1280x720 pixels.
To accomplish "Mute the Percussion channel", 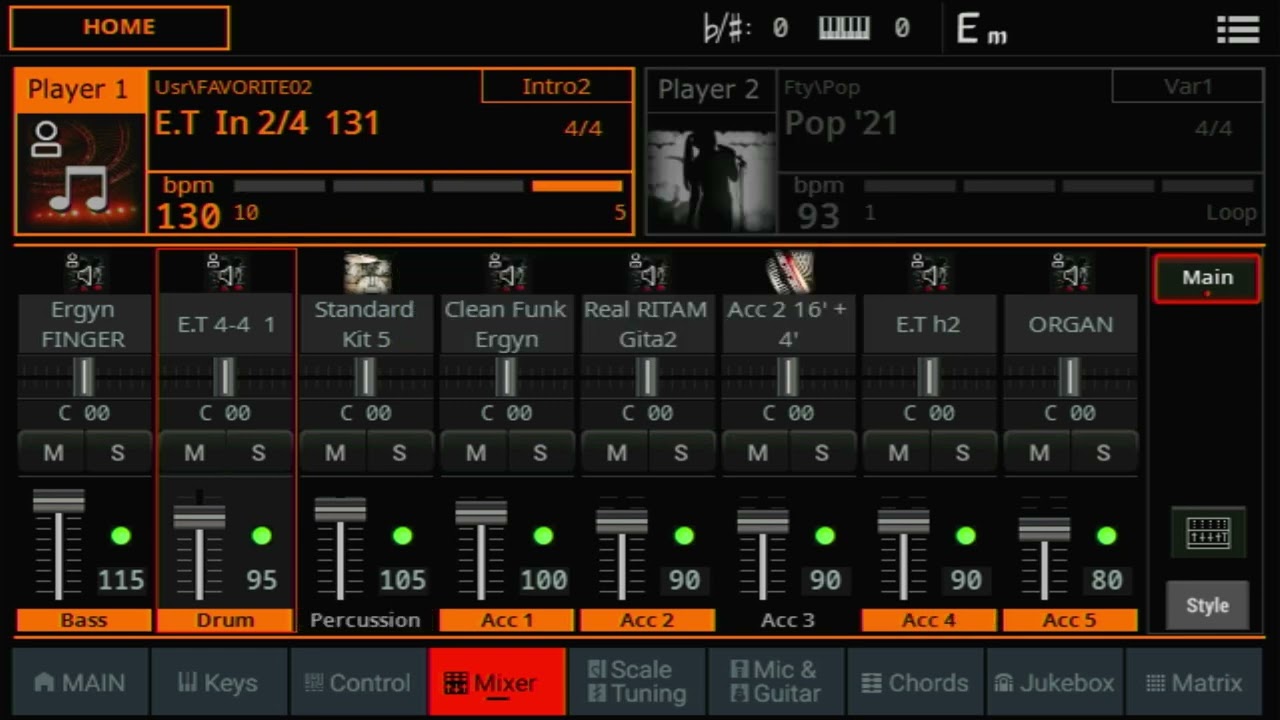I will pyautogui.click(x=335, y=453).
